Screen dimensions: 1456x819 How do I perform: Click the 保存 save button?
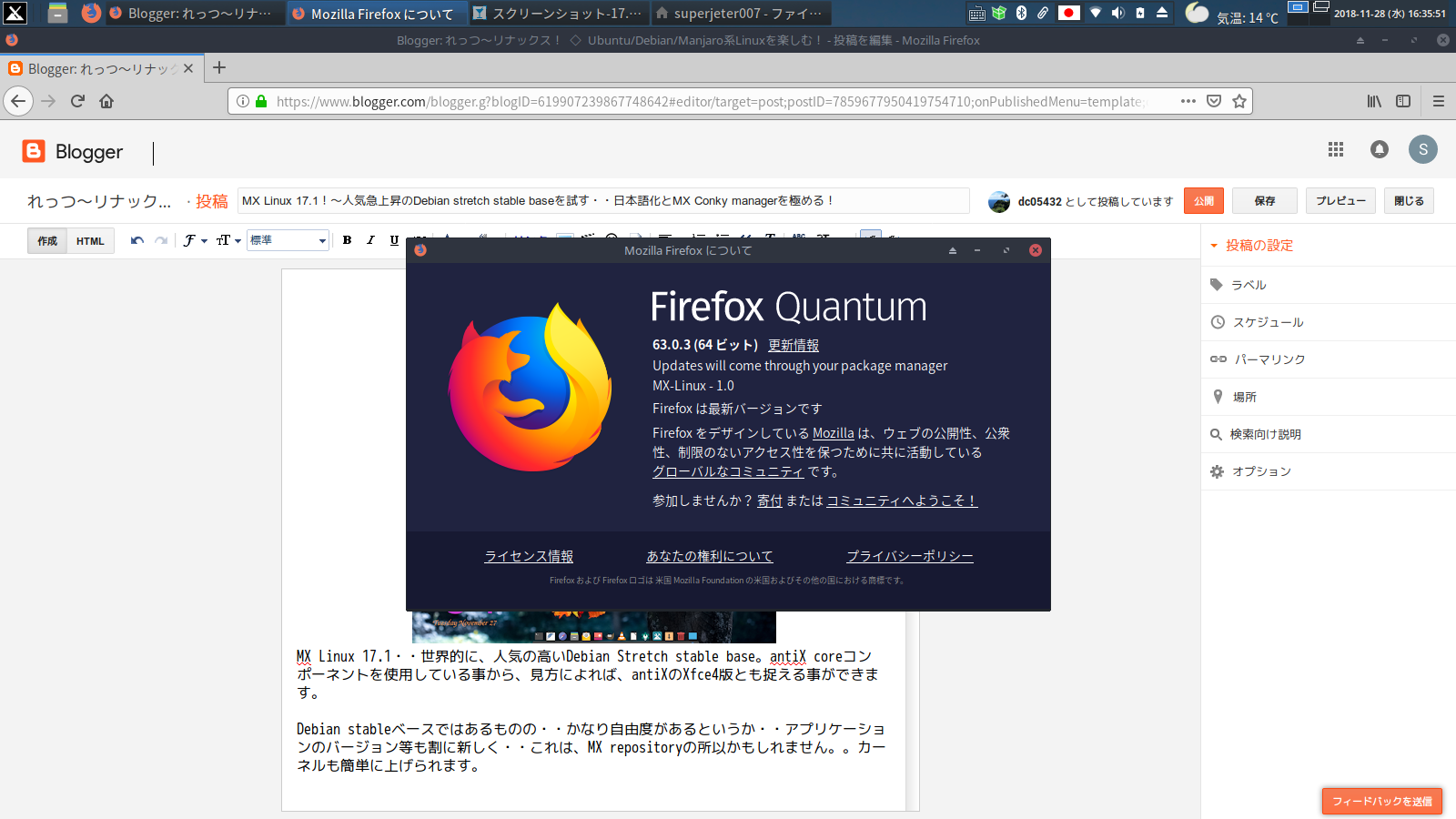(x=1264, y=200)
